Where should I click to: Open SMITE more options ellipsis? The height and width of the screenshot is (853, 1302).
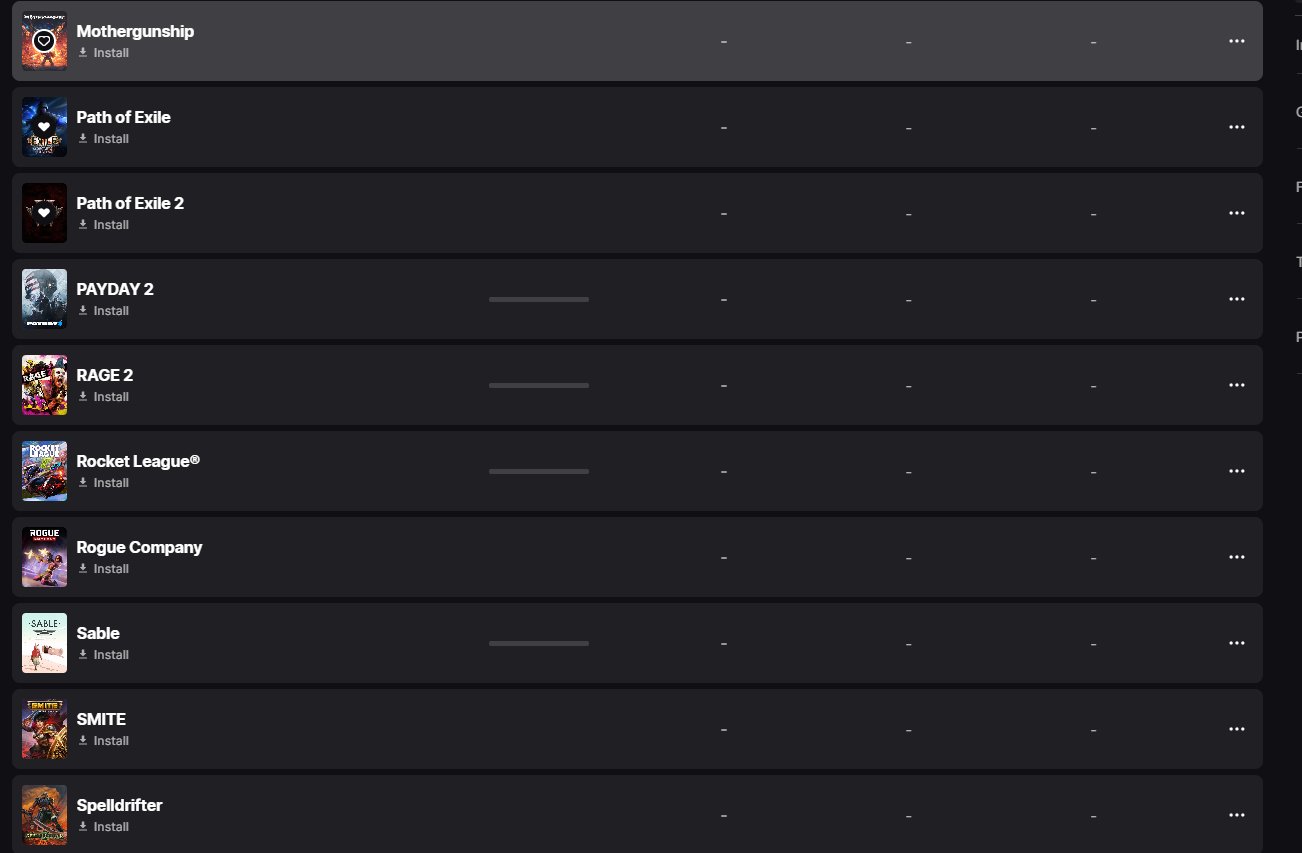1236,729
